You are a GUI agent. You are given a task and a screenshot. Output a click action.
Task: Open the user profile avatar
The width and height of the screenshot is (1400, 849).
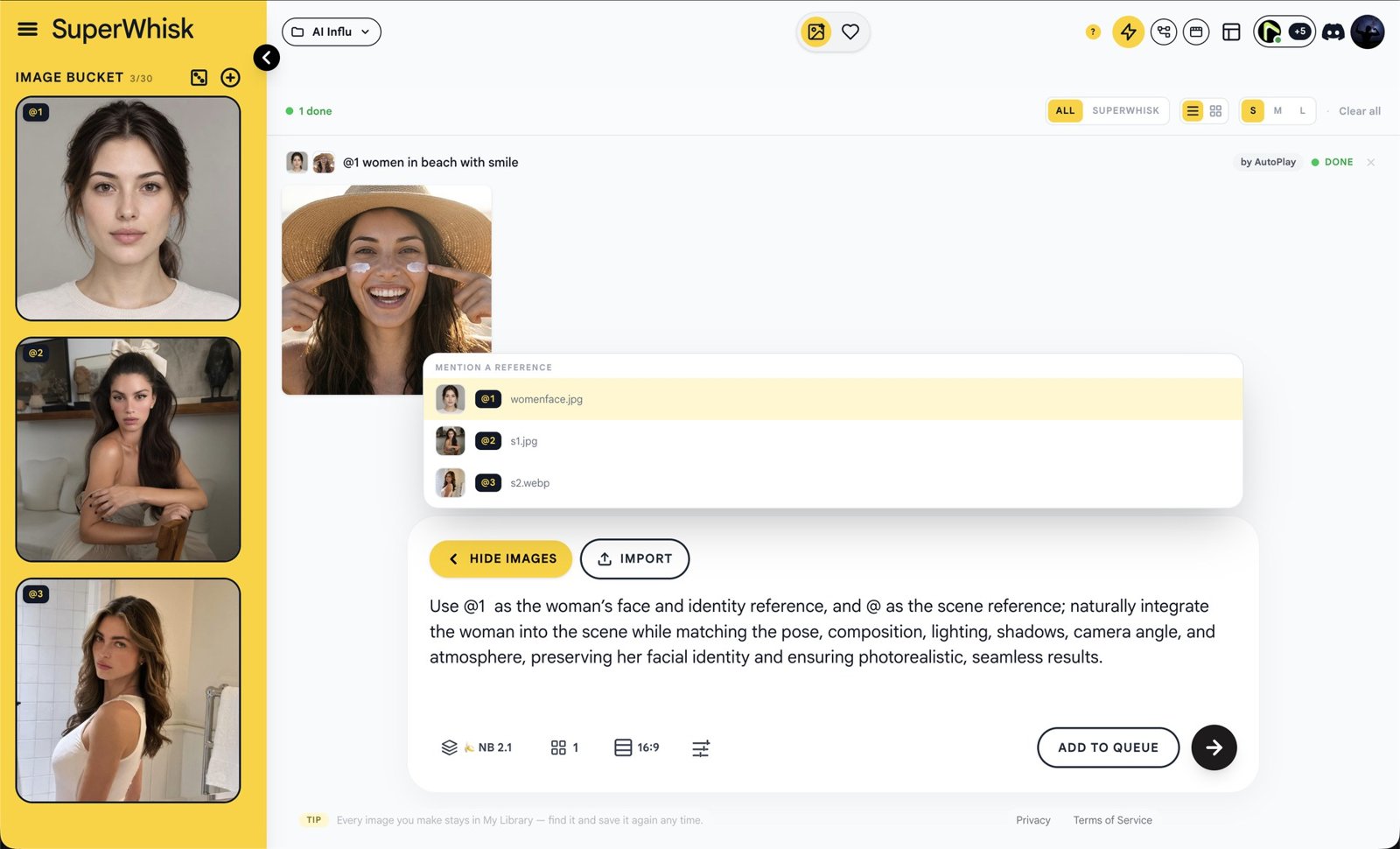click(1368, 32)
